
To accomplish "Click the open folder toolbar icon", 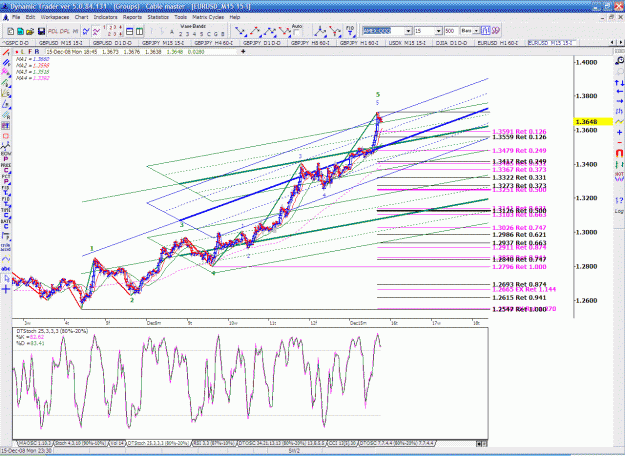I will (30, 31).
